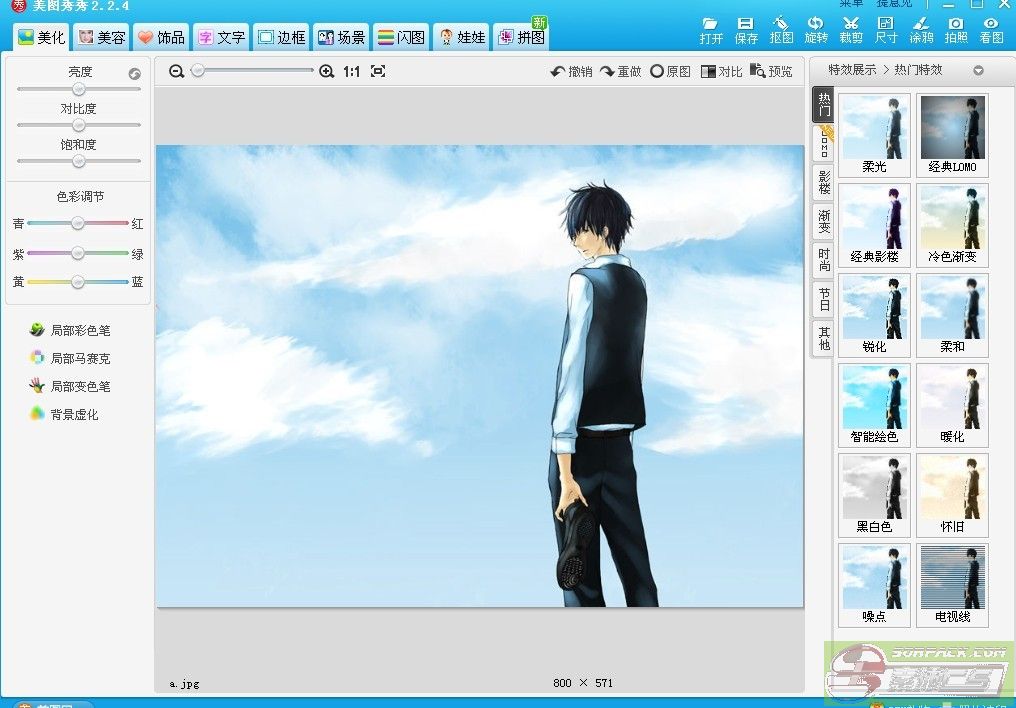Screen dimensions: 1016x708
Task: Click 重做 redo button
Action: coord(620,71)
